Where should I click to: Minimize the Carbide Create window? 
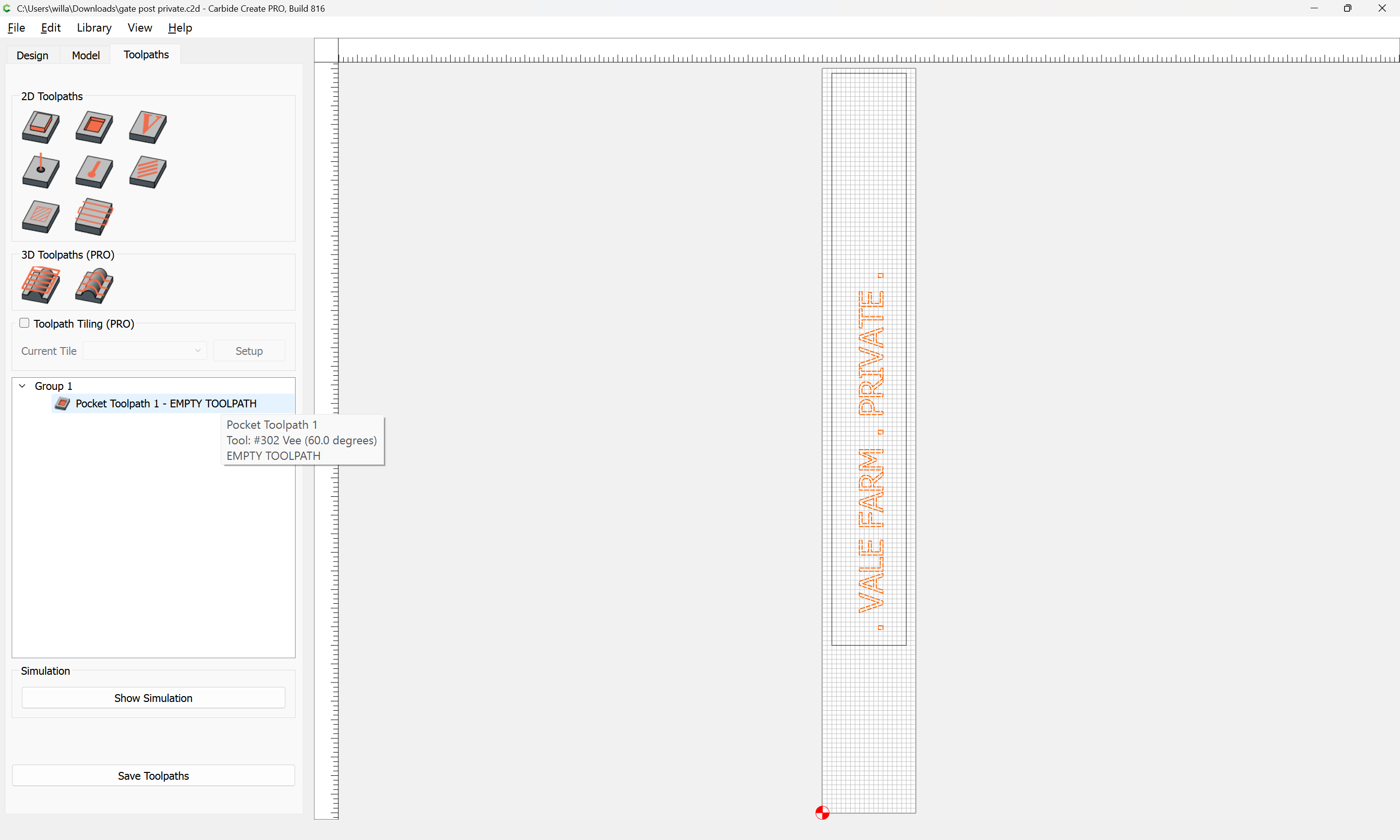[x=1314, y=8]
